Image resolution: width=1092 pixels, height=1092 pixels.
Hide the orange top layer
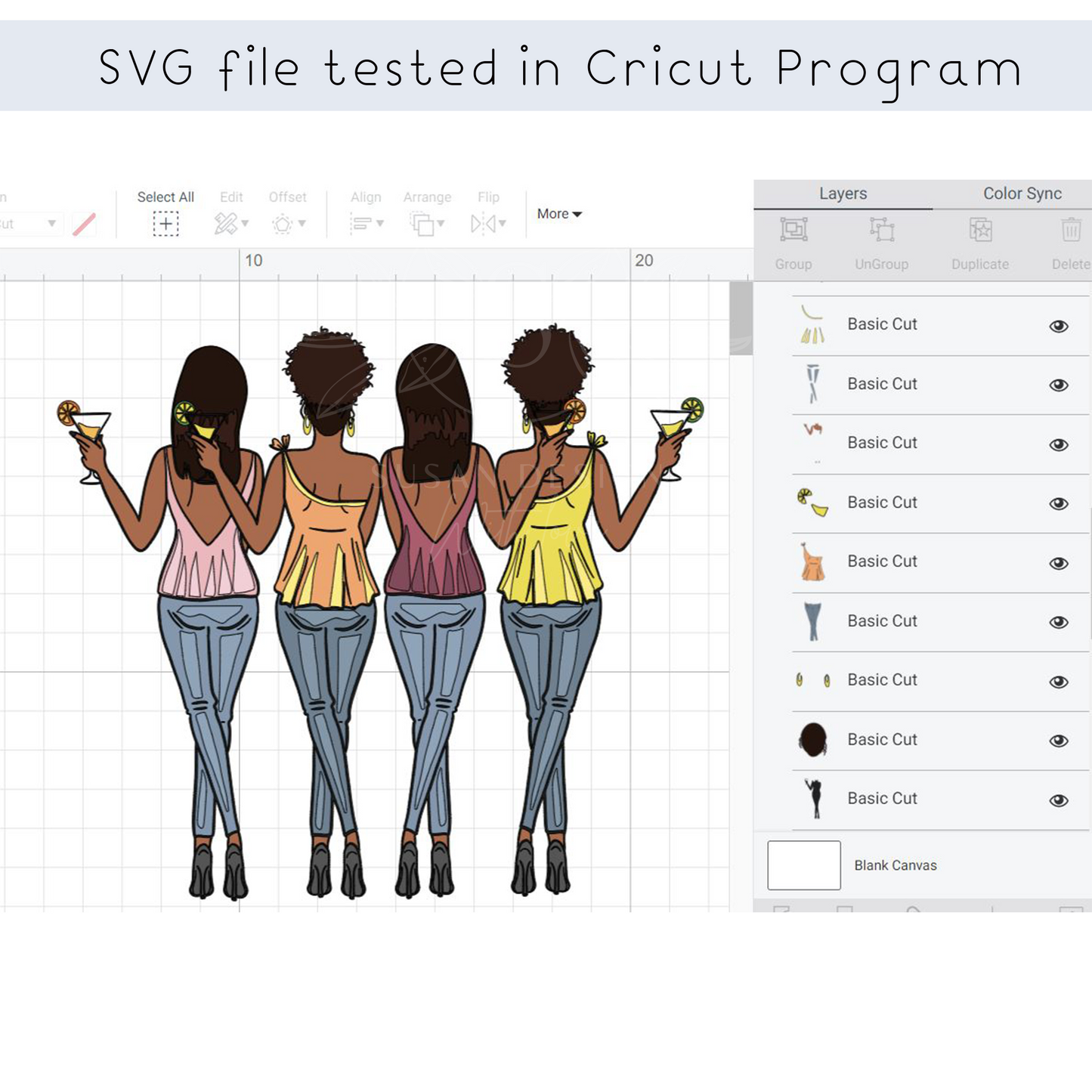[x=1059, y=563]
